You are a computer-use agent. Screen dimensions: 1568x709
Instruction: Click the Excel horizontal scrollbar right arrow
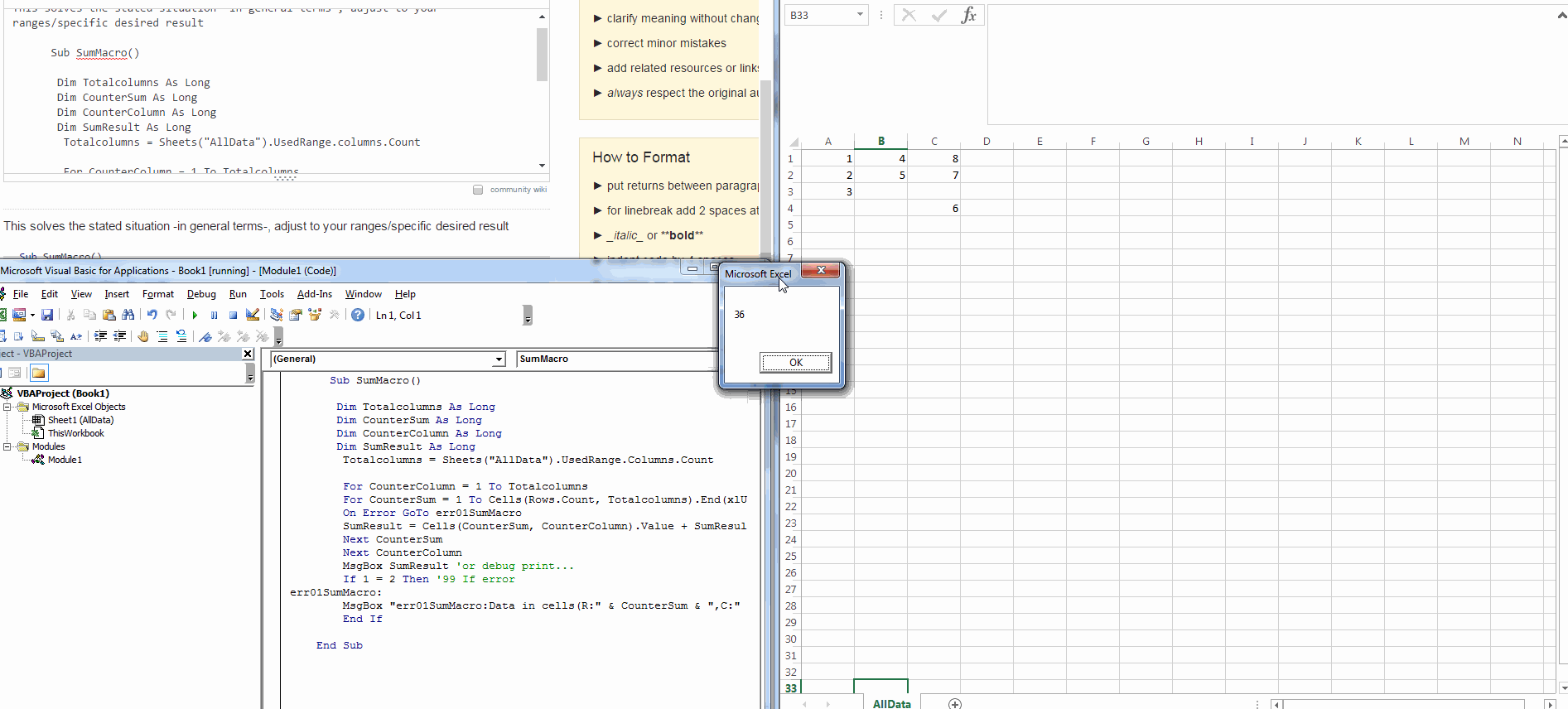coord(1550,704)
